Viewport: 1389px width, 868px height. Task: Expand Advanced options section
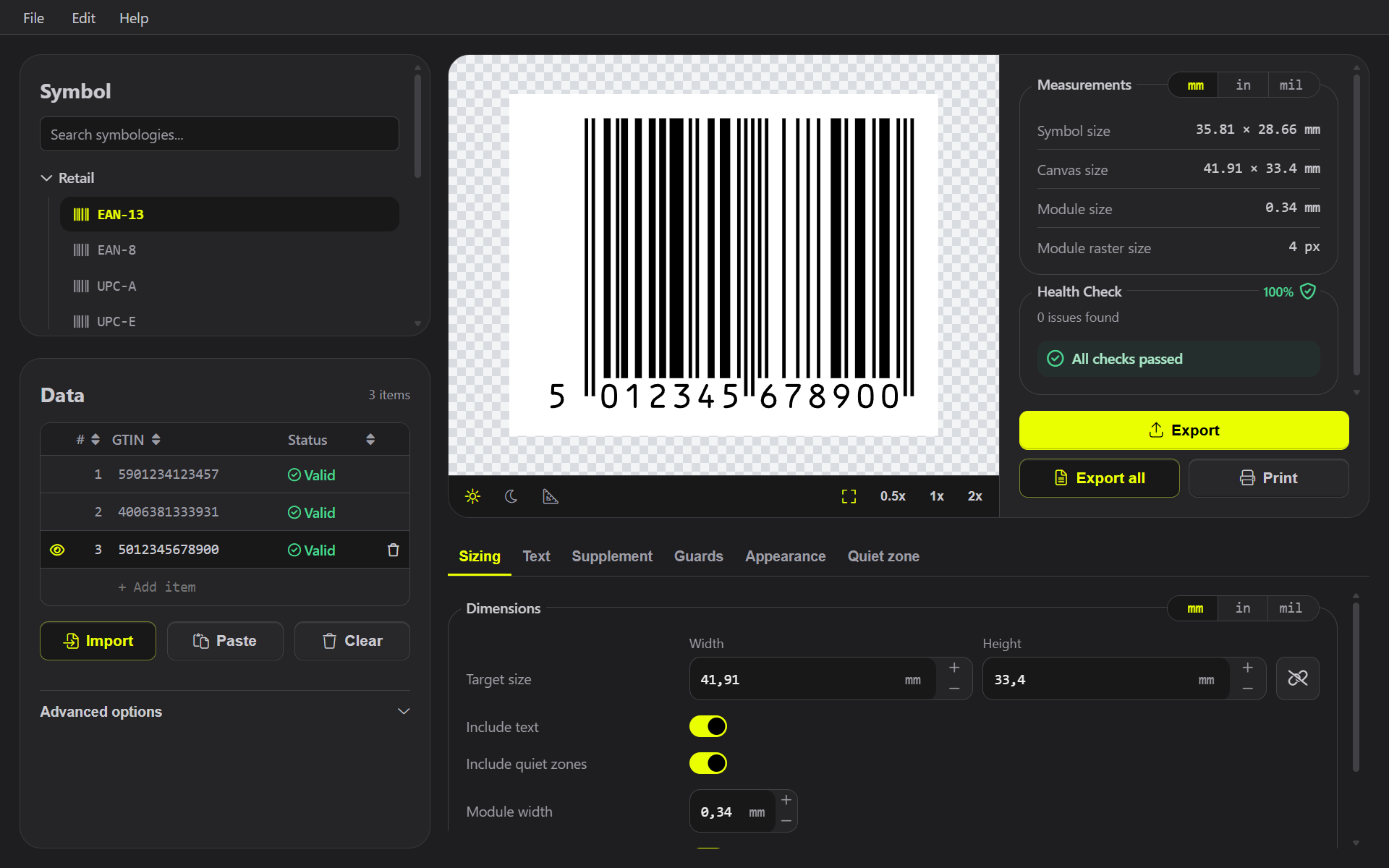pyautogui.click(x=225, y=712)
